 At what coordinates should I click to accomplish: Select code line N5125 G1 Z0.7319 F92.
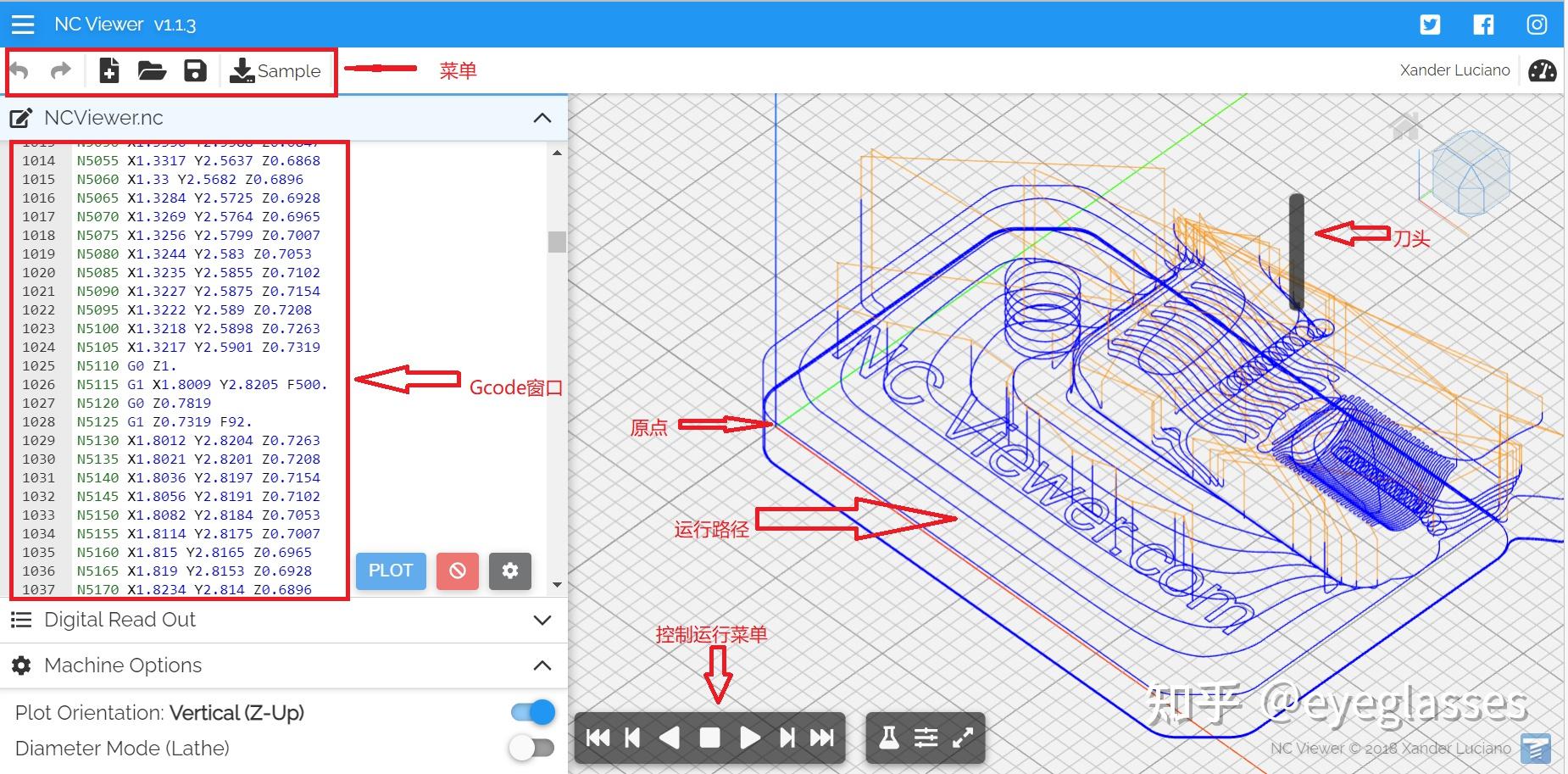pyautogui.click(x=164, y=422)
